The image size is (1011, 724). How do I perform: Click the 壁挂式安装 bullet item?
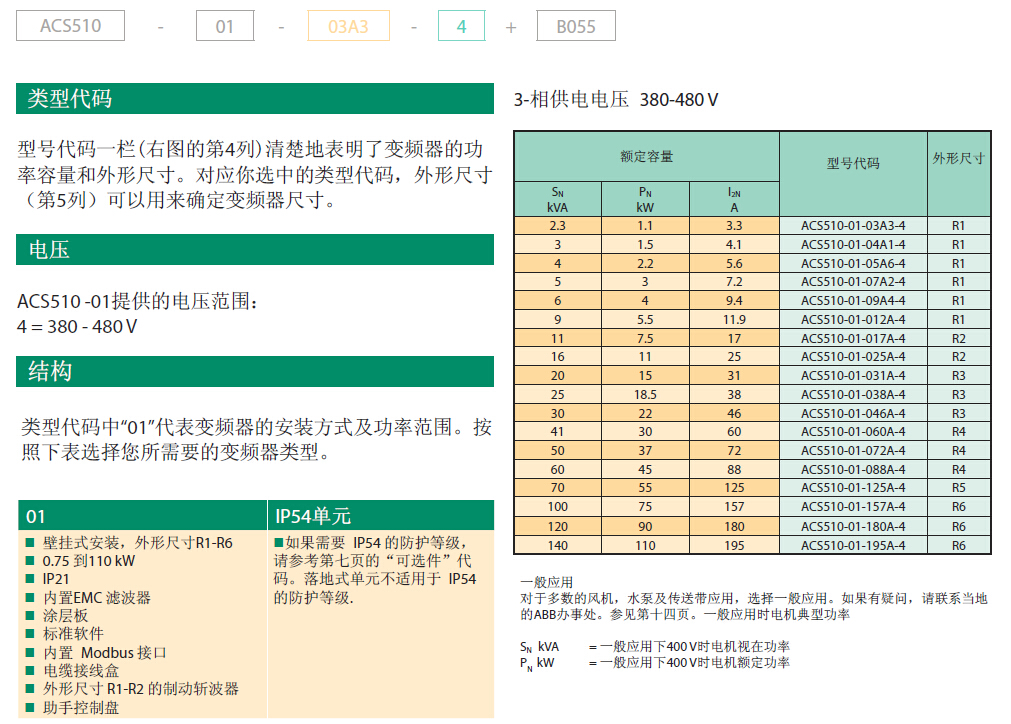[129, 543]
